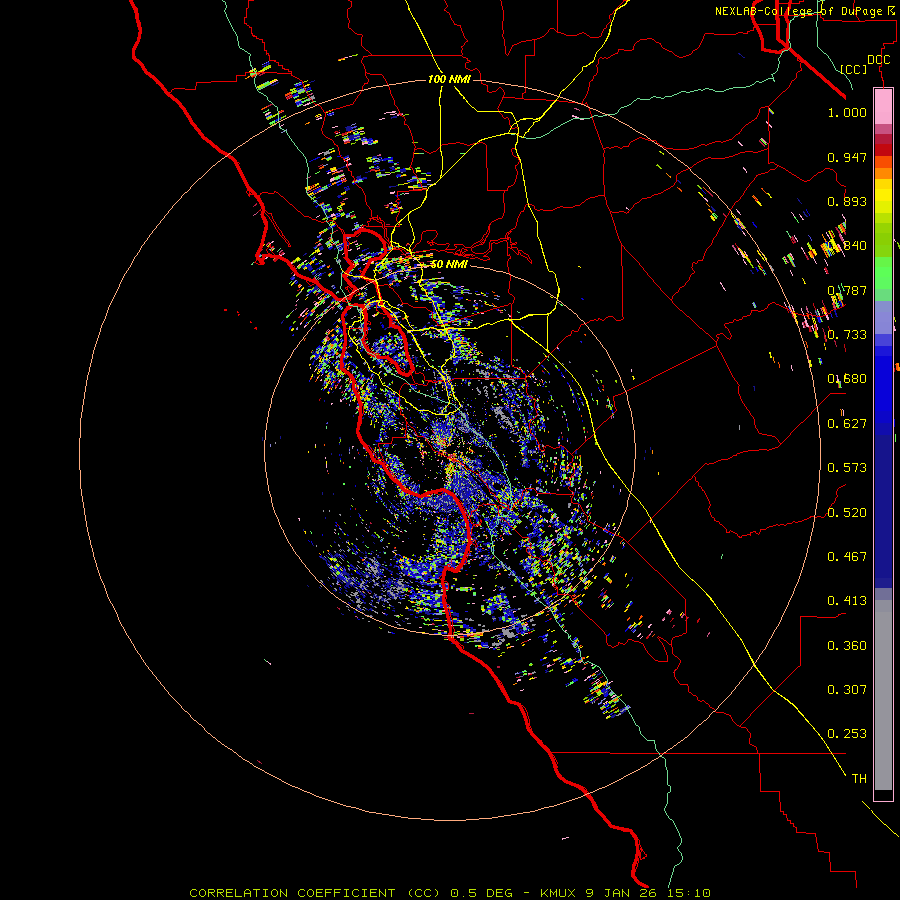Select the 0.307 legend value
The image size is (900, 900).
pos(847,690)
